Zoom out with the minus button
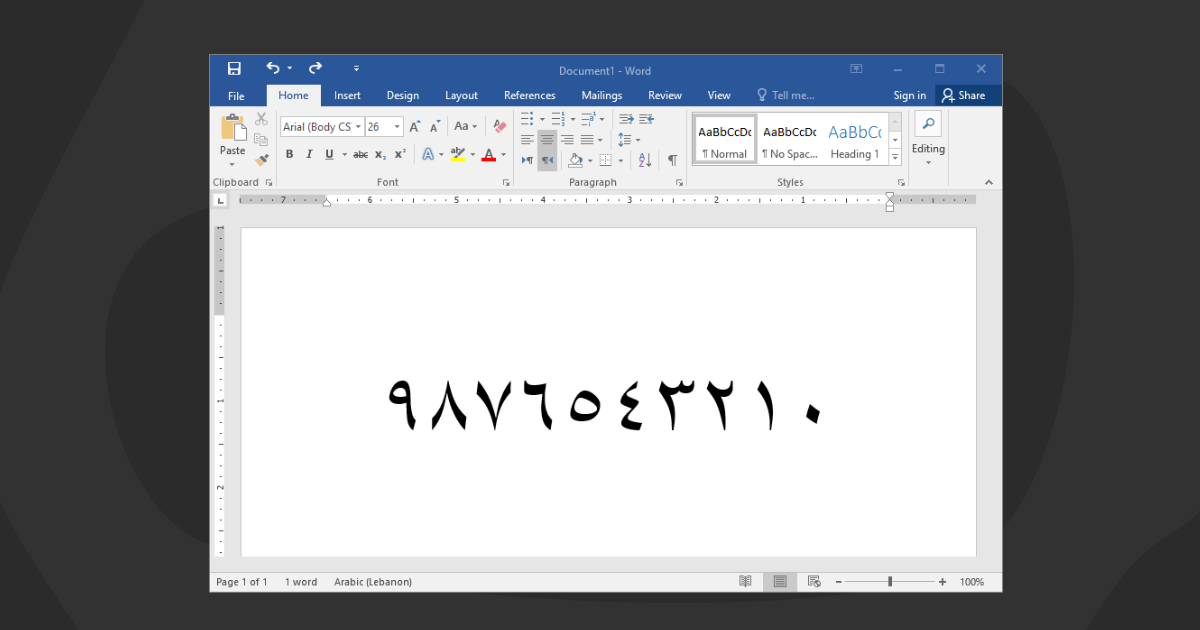The image size is (1200, 630). click(x=839, y=582)
